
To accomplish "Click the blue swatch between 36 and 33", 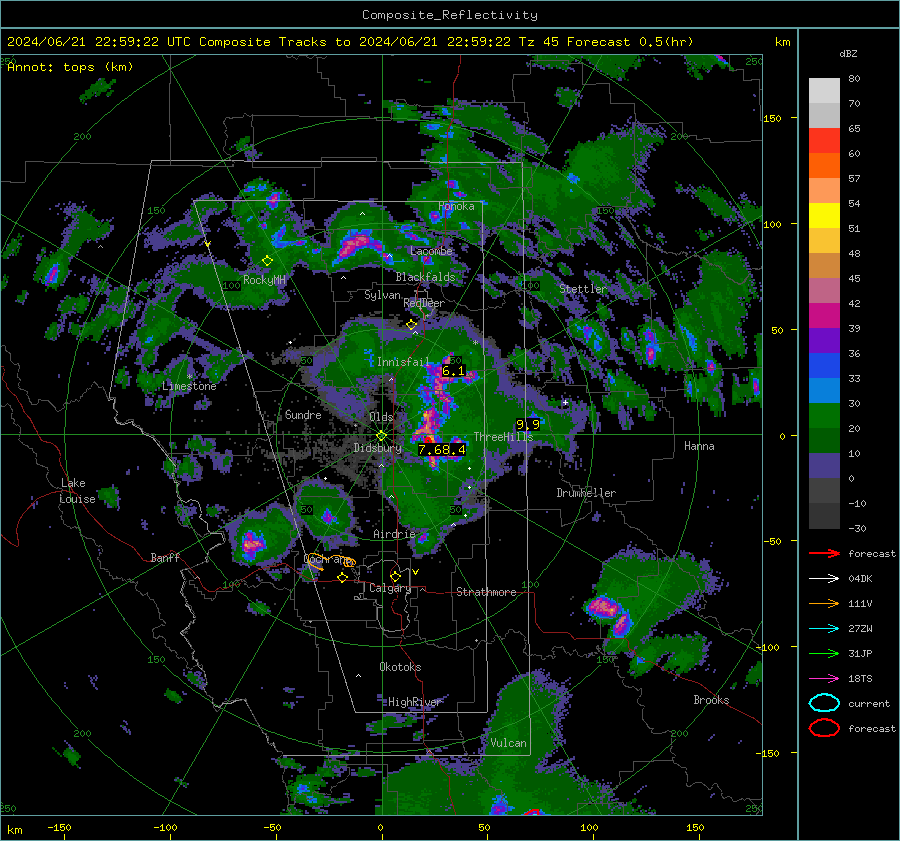I will pyautogui.click(x=824, y=366).
